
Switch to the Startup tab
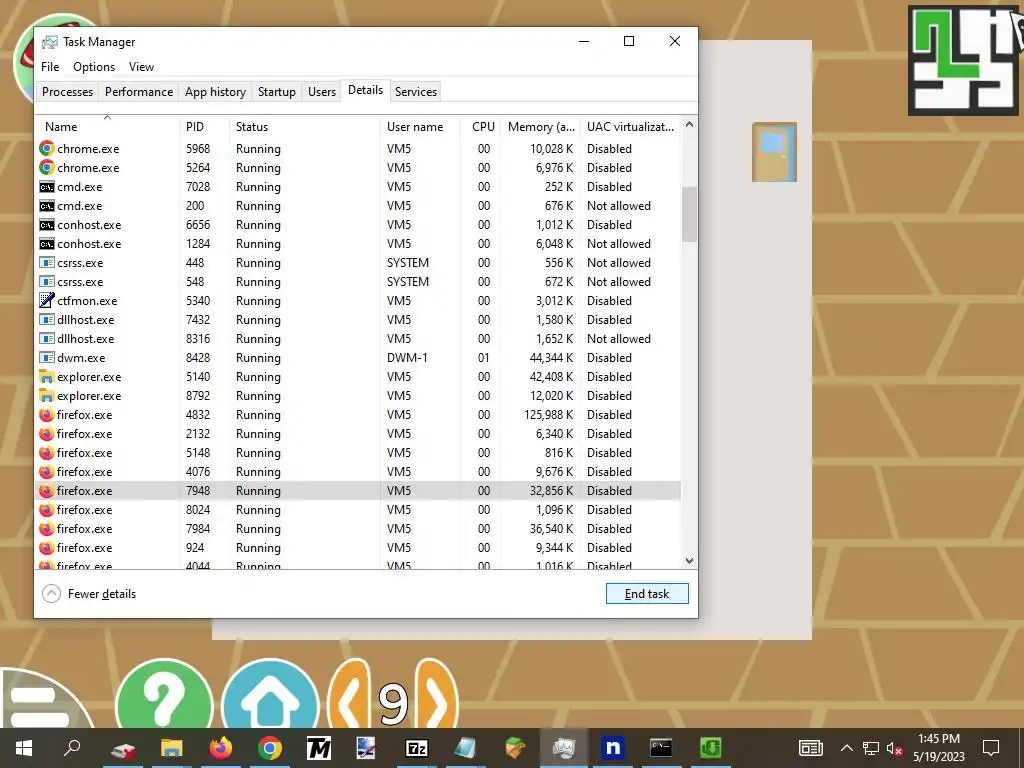click(x=277, y=91)
